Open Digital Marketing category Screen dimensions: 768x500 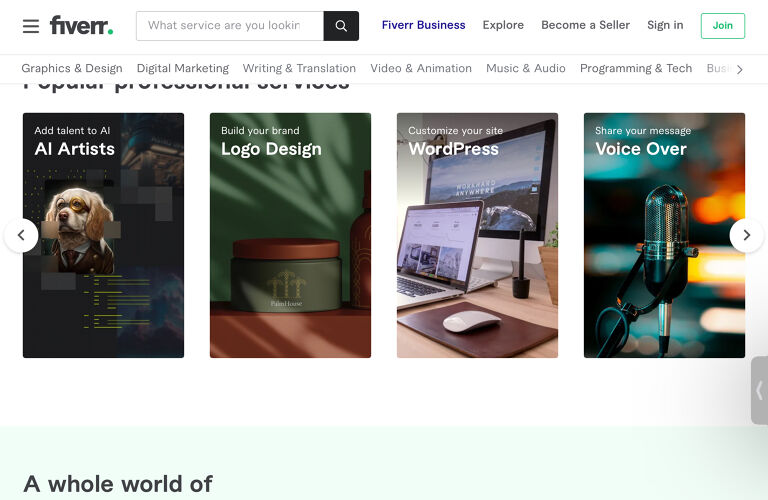tap(183, 68)
